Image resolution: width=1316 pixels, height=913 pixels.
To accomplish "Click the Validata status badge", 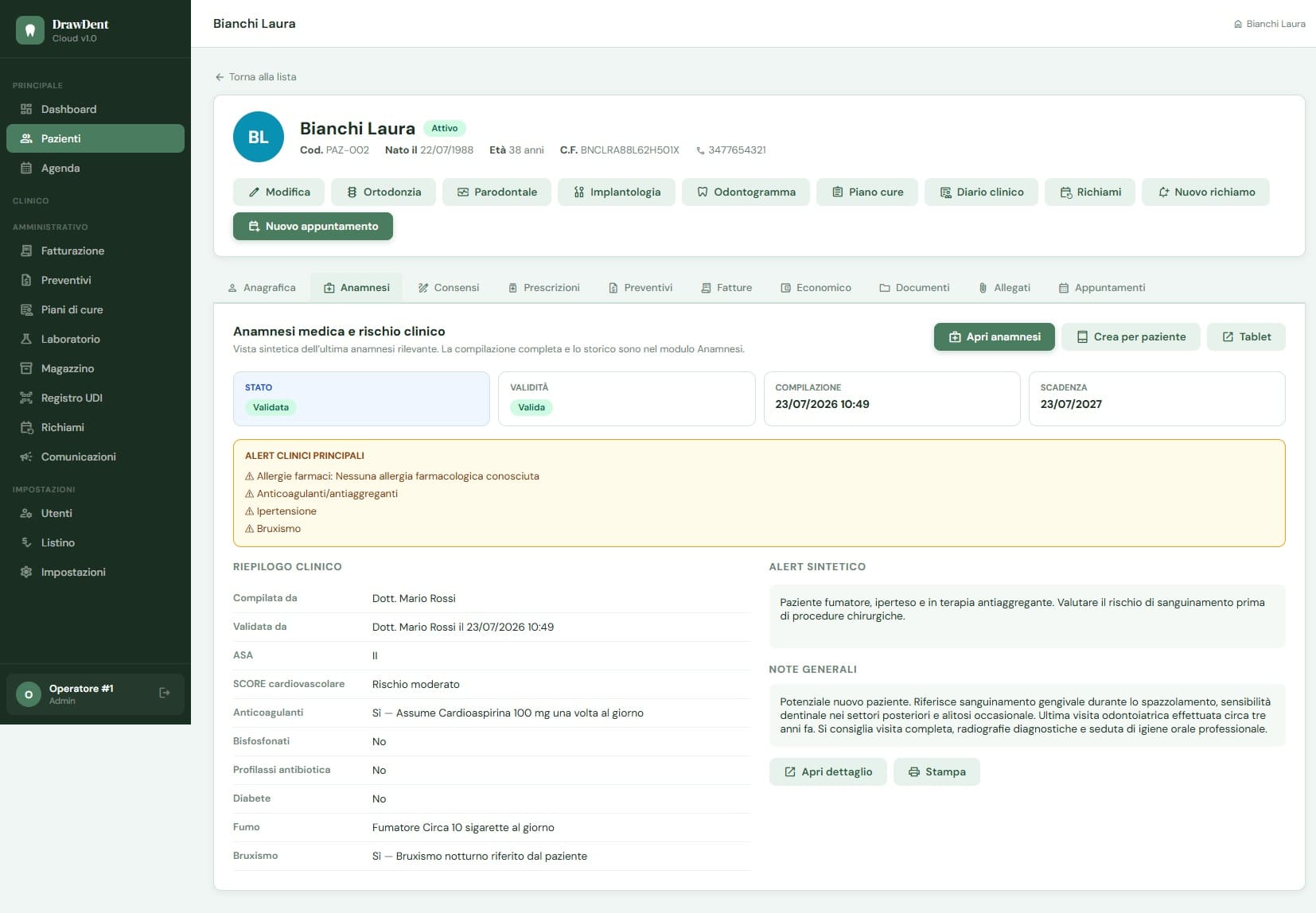I will (x=271, y=407).
